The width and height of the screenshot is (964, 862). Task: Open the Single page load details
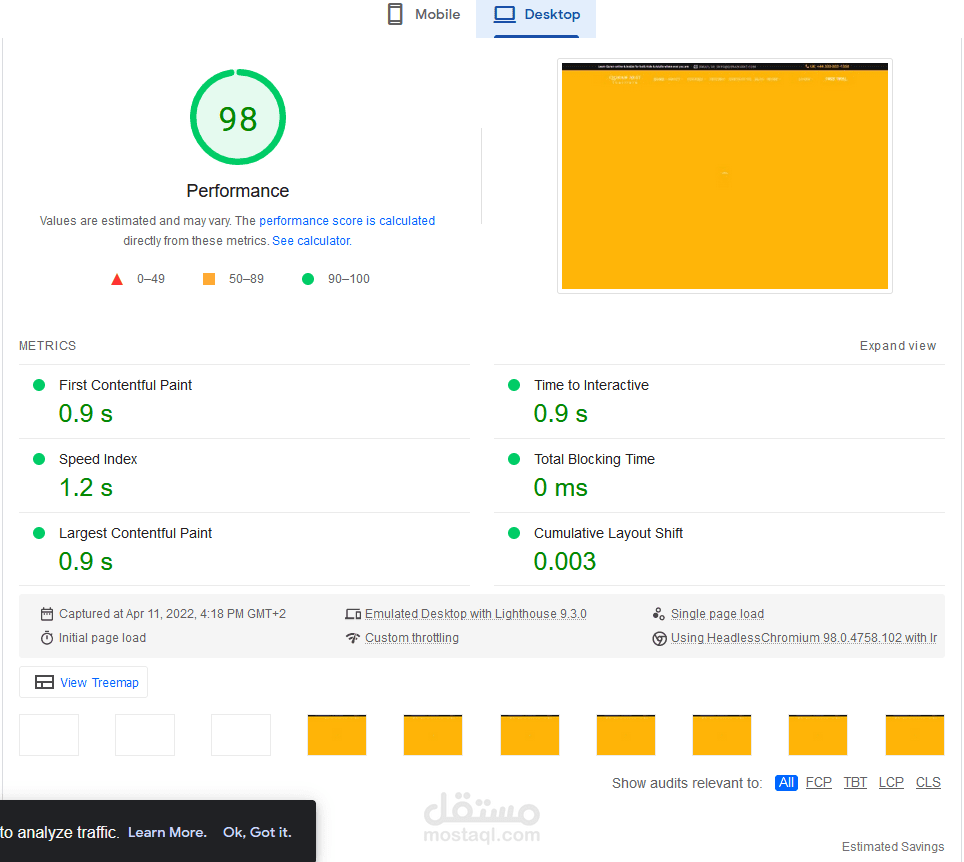tap(717, 614)
